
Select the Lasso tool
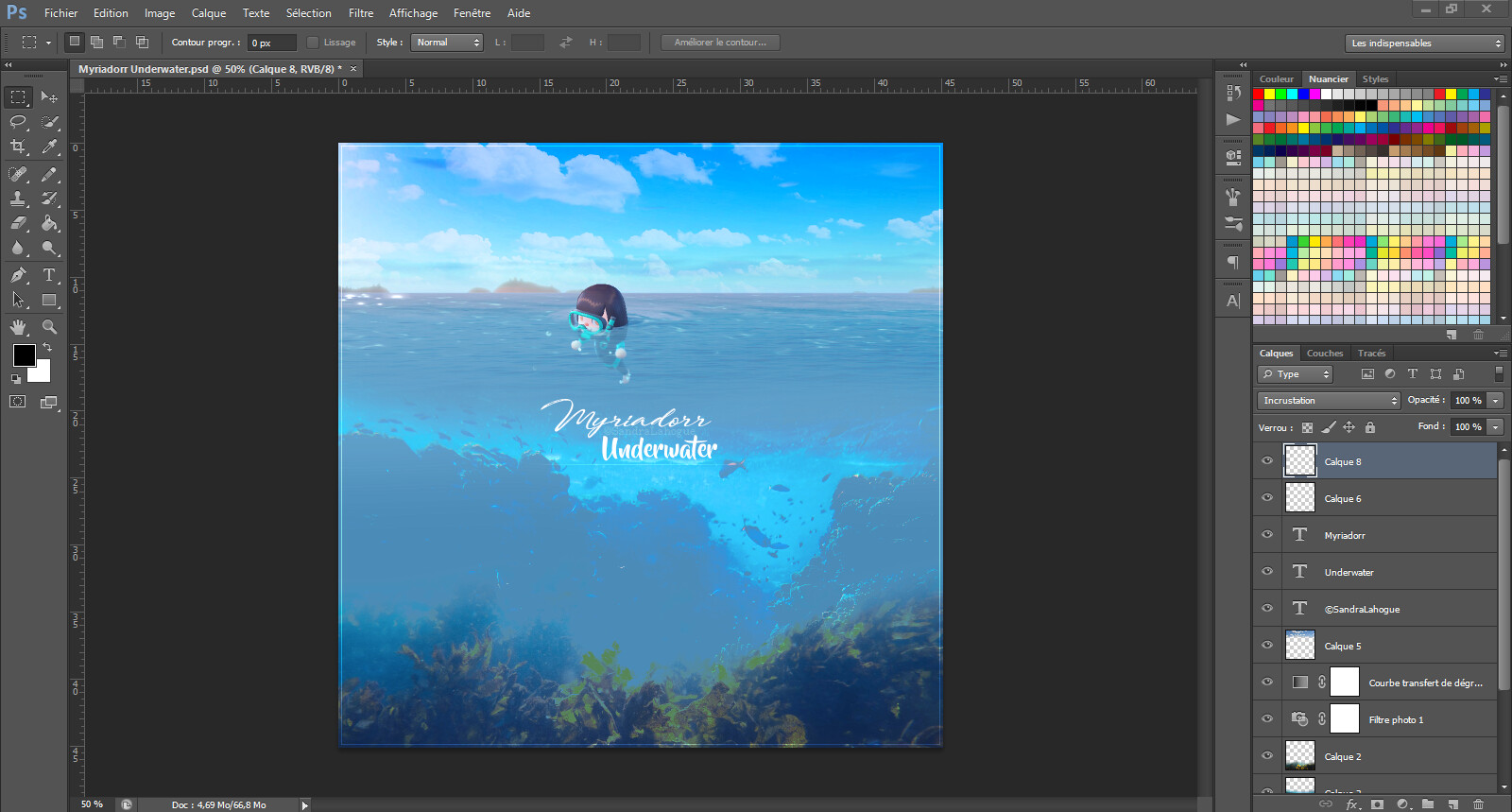(18, 122)
